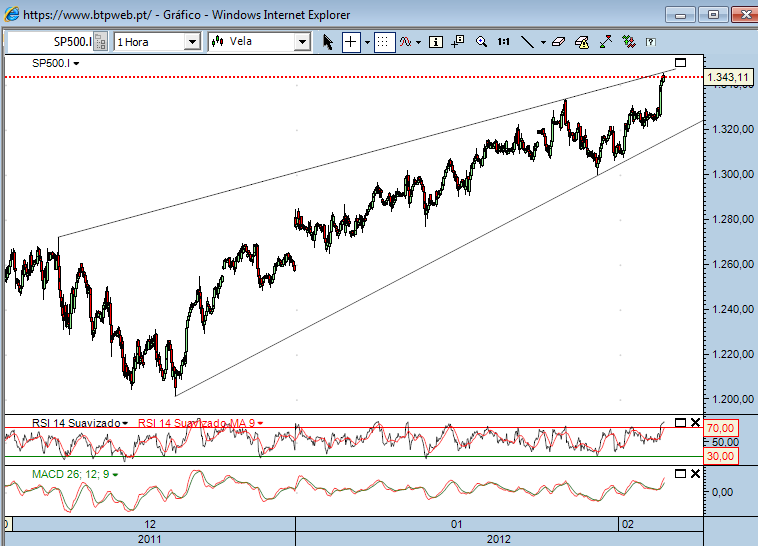Select the eraser tool

point(558,42)
